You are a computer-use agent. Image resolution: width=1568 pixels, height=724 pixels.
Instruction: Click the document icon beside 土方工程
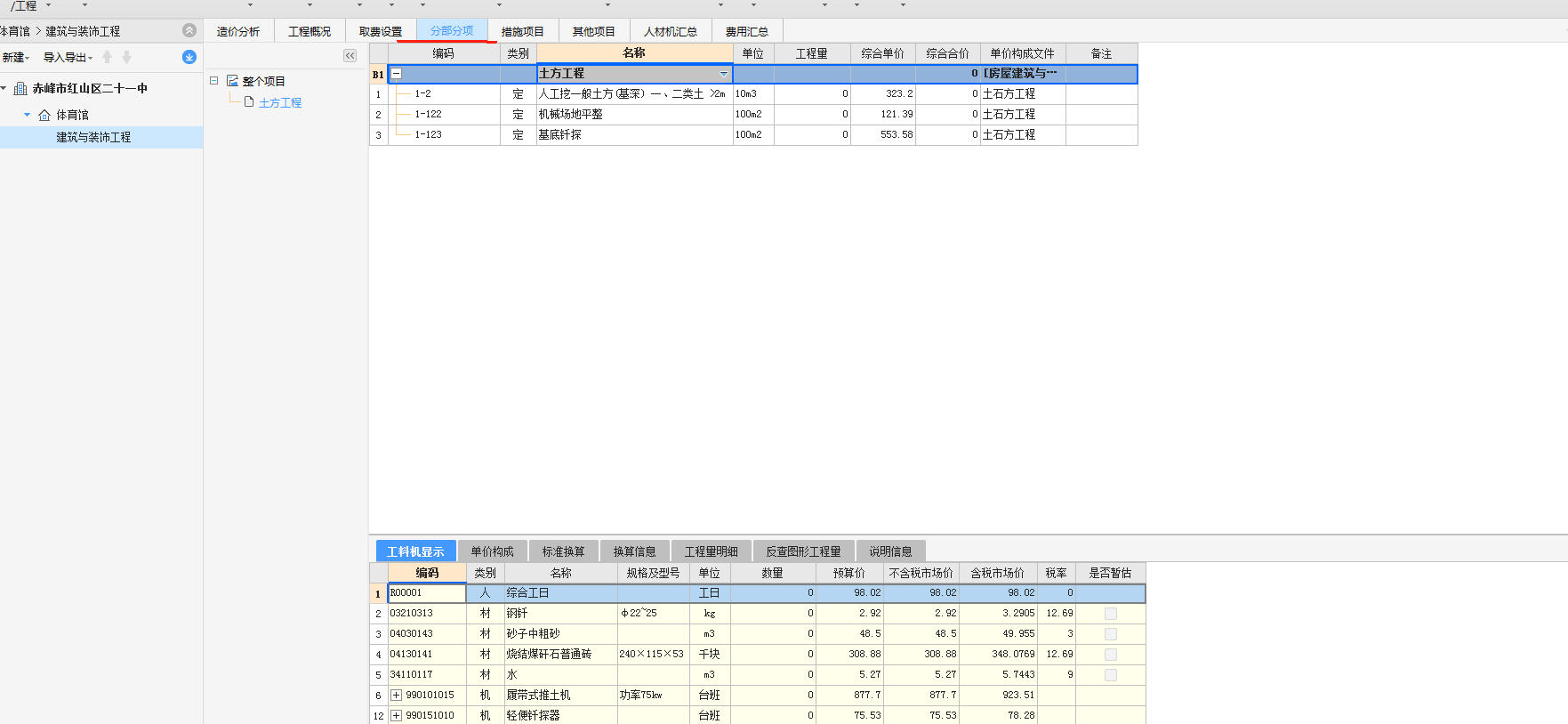(x=249, y=102)
